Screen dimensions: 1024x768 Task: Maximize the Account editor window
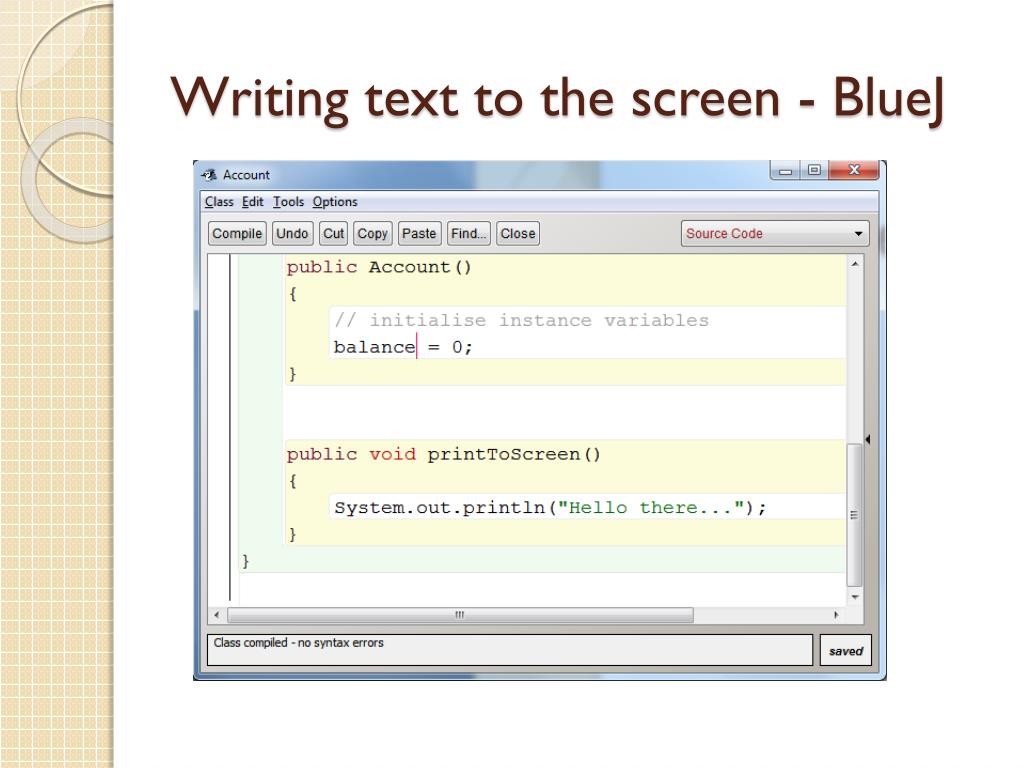click(814, 170)
